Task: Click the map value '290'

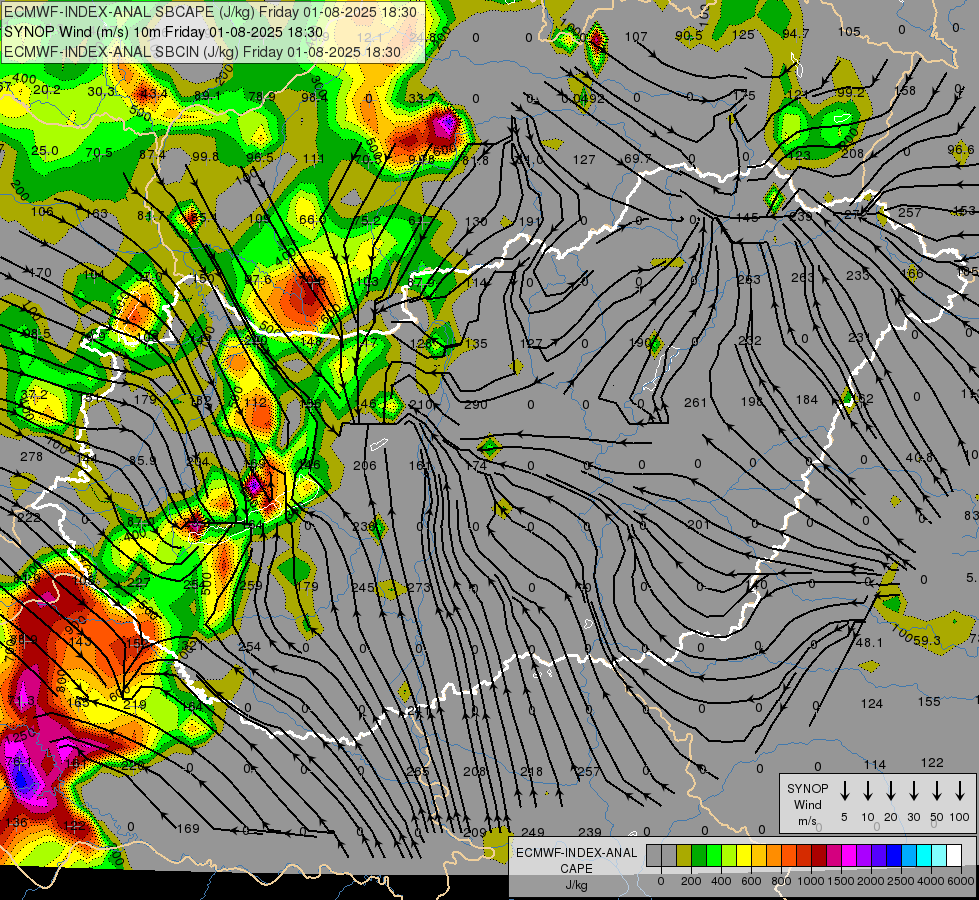Action: 476,405
